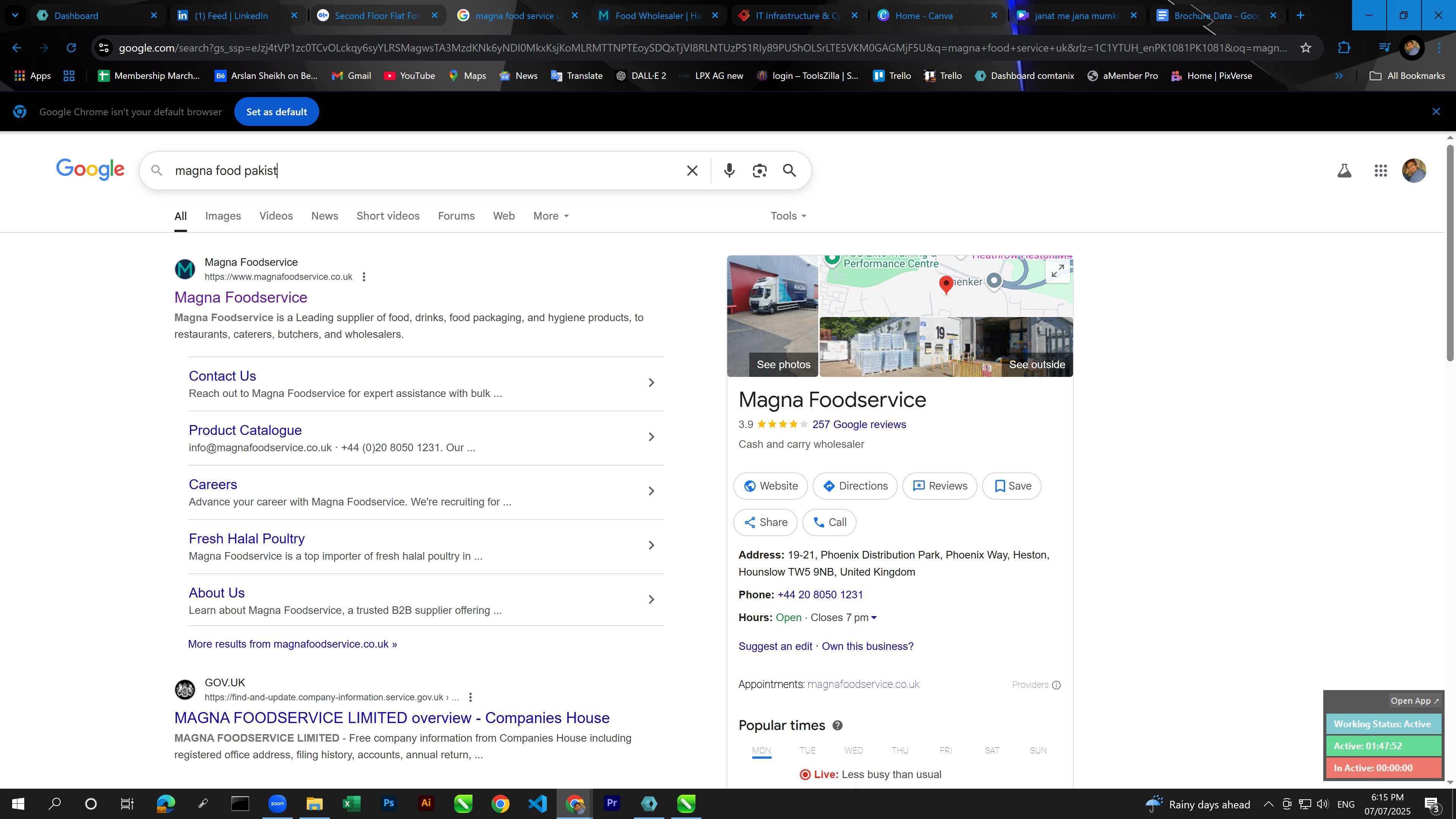Switch to the Short videos tab
Image resolution: width=1456 pixels, height=819 pixels.
[x=388, y=216]
